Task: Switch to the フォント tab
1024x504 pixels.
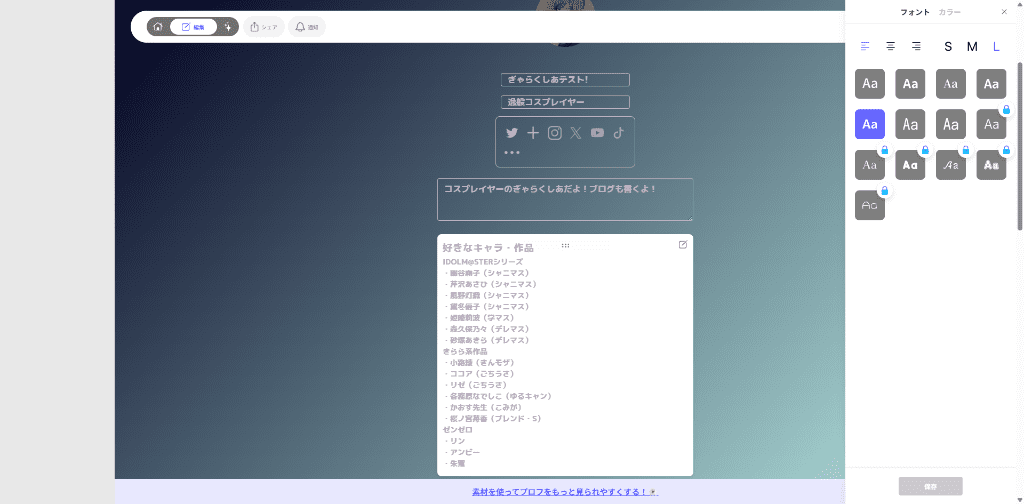Action: click(915, 12)
